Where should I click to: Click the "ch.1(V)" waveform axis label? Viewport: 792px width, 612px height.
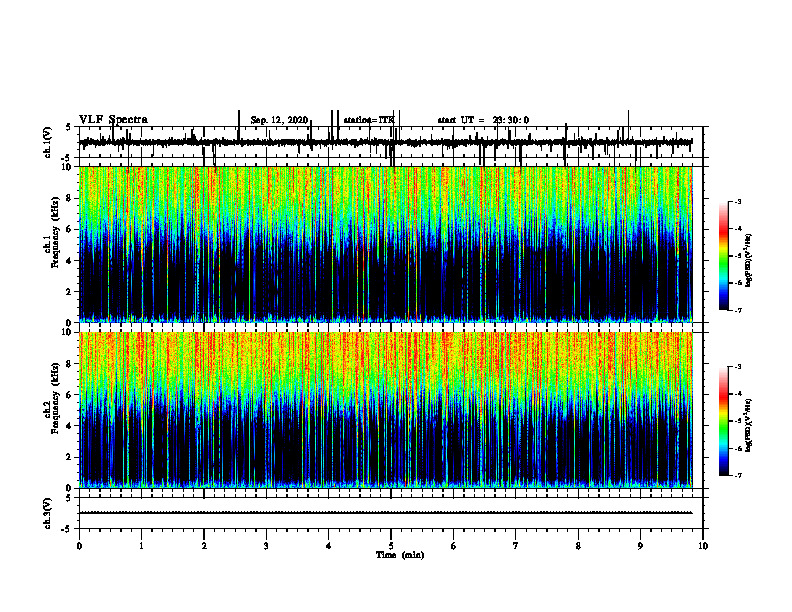[47, 142]
